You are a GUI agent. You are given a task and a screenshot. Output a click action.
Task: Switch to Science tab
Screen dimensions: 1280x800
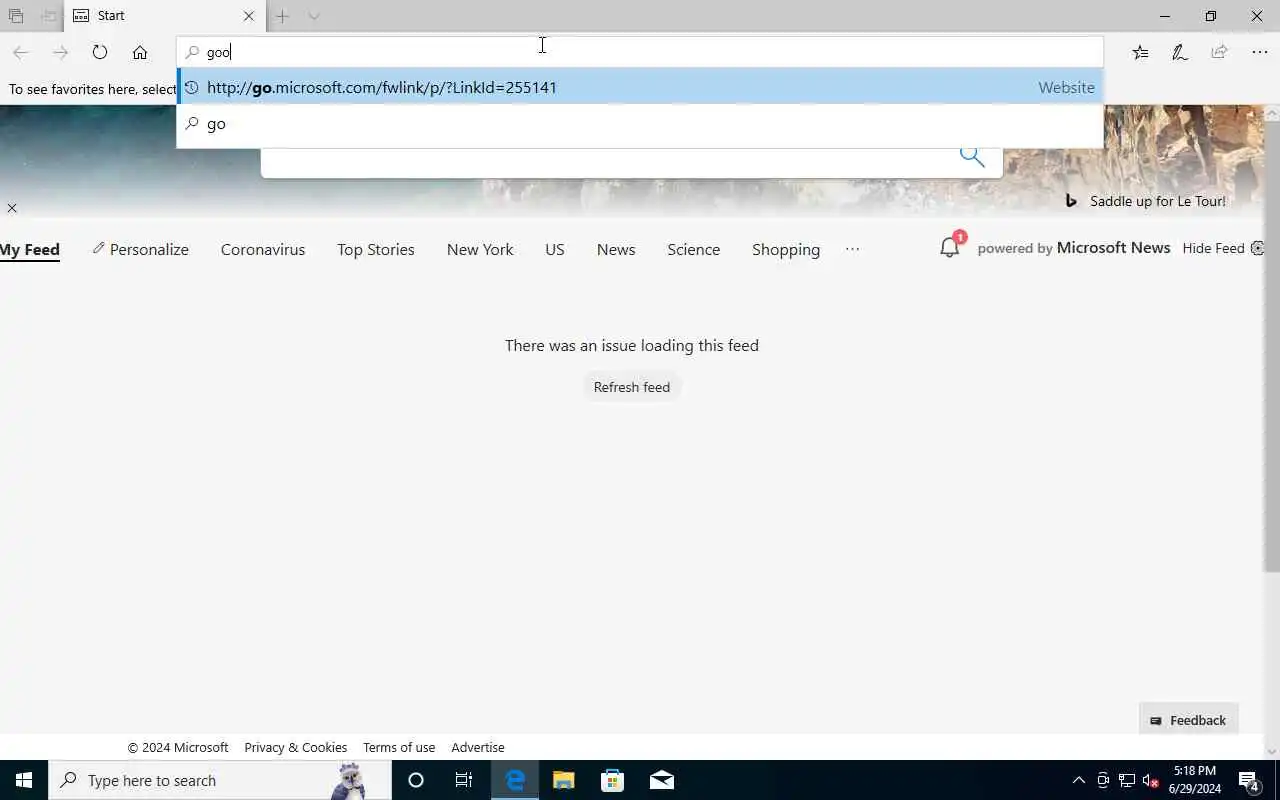tap(694, 249)
